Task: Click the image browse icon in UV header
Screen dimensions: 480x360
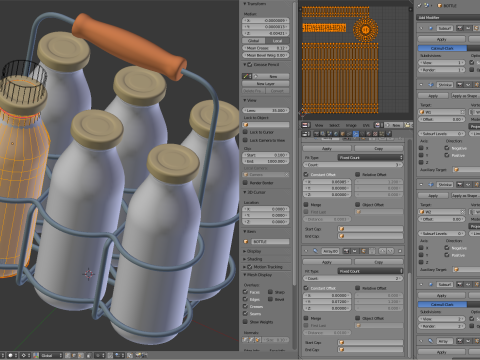Action: pos(378,125)
